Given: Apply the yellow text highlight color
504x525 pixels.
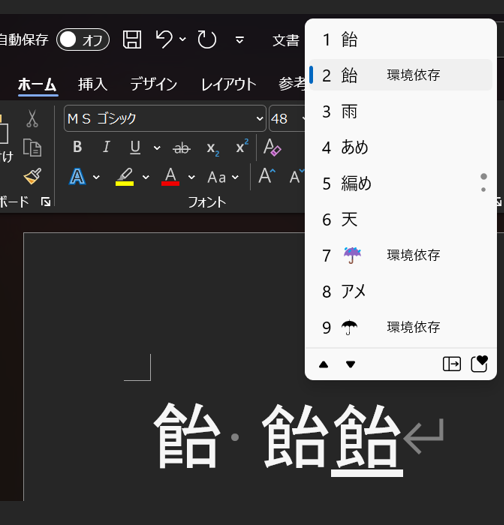Looking at the screenshot, I should [x=125, y=177].
